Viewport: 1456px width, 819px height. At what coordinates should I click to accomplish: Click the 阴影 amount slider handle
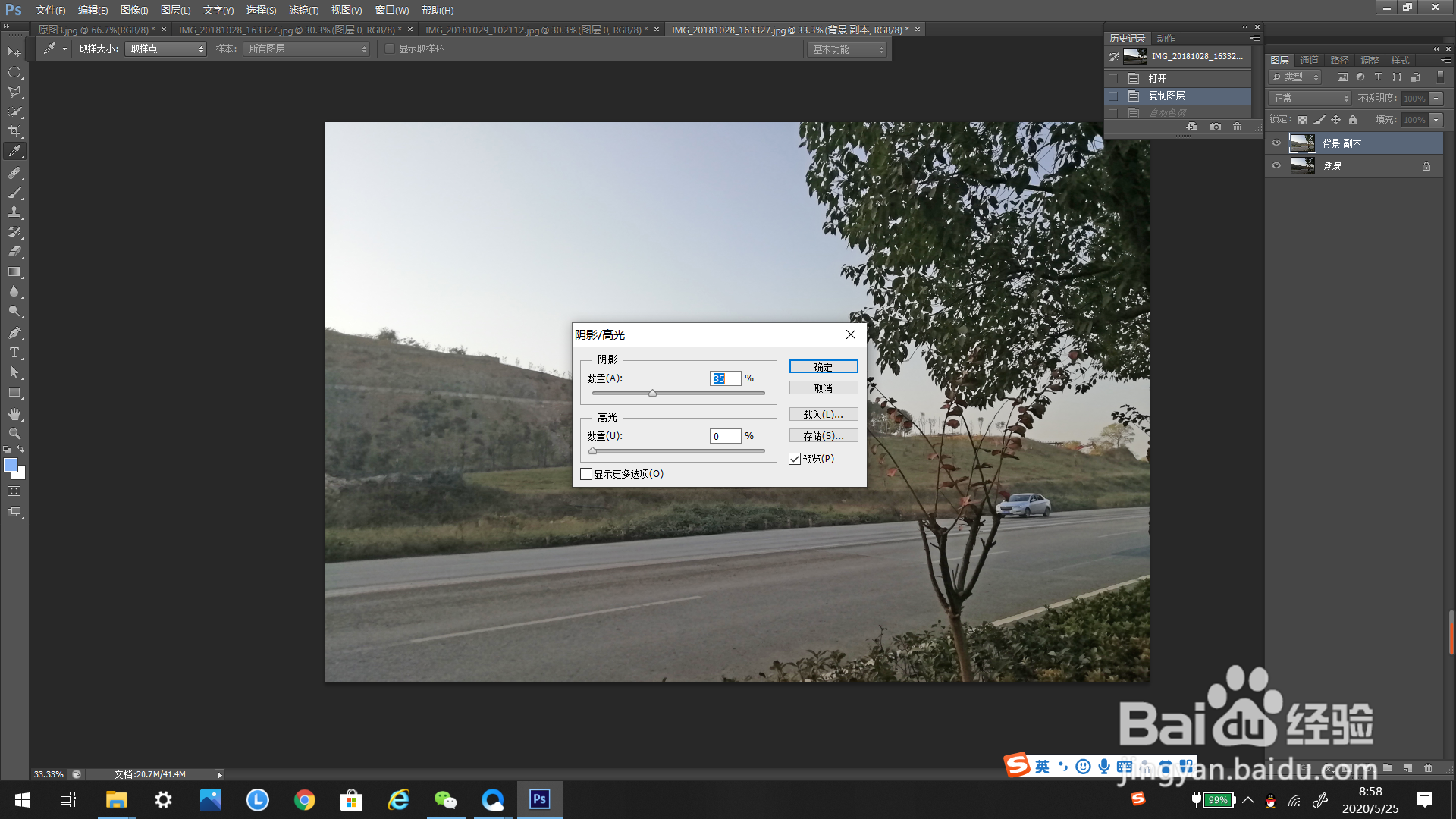[652, 393]
